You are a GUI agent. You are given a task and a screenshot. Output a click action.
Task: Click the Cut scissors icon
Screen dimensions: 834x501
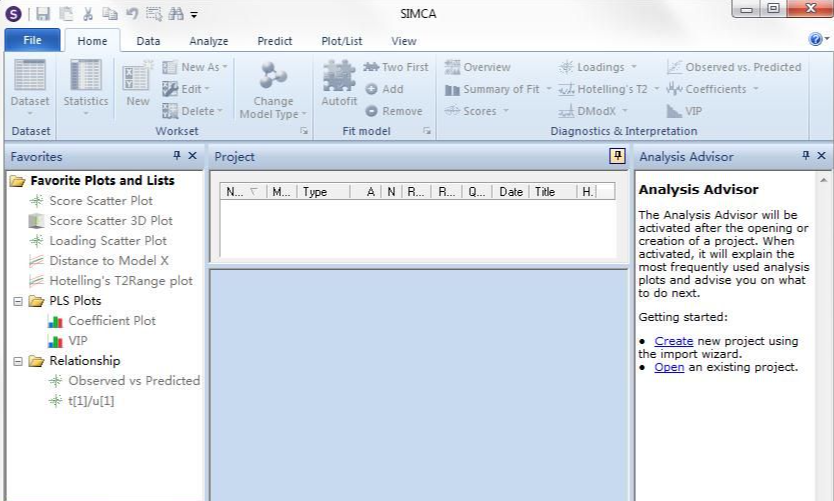tap(88, 14)
